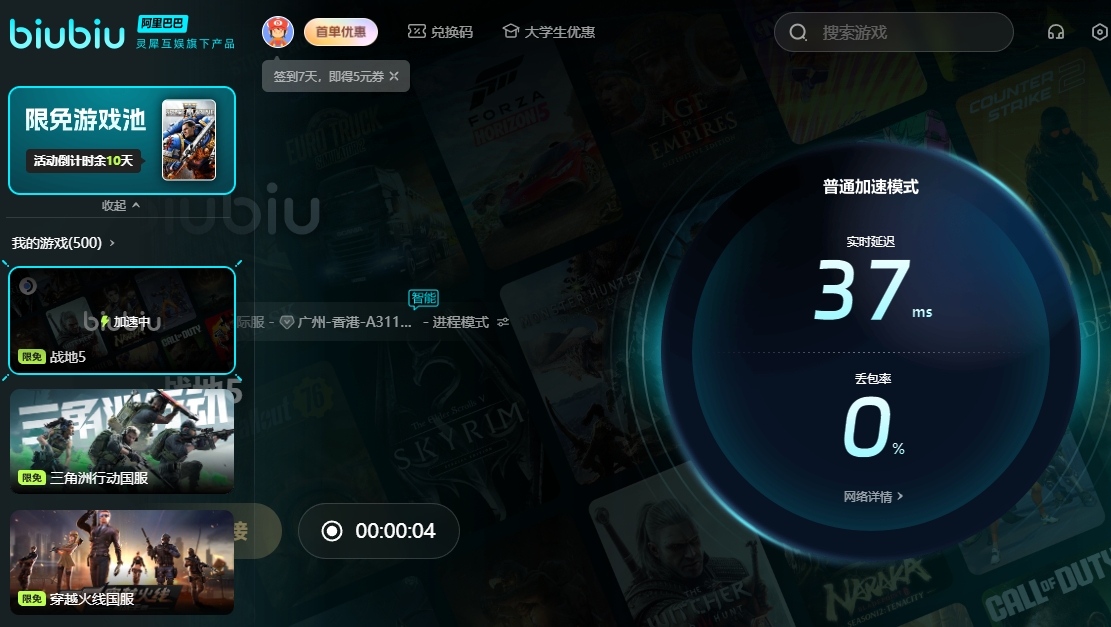Open the user avatar profile
Image resolution: width=1111 pixels, height=627 pixels.
(x=278, y=32)
